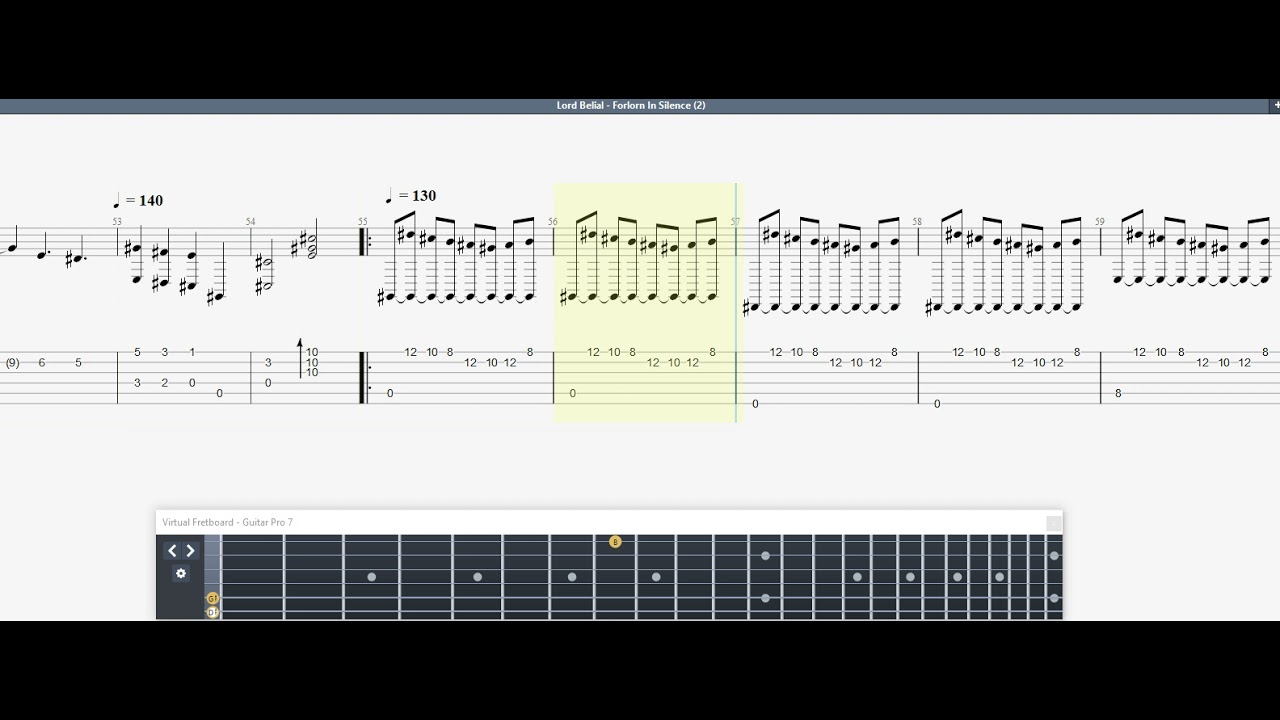Click the open-string 0 in measure 57 tablature
Image resolution: width=1280 pixels, height=720 pixels.
(x=755, y=404)
